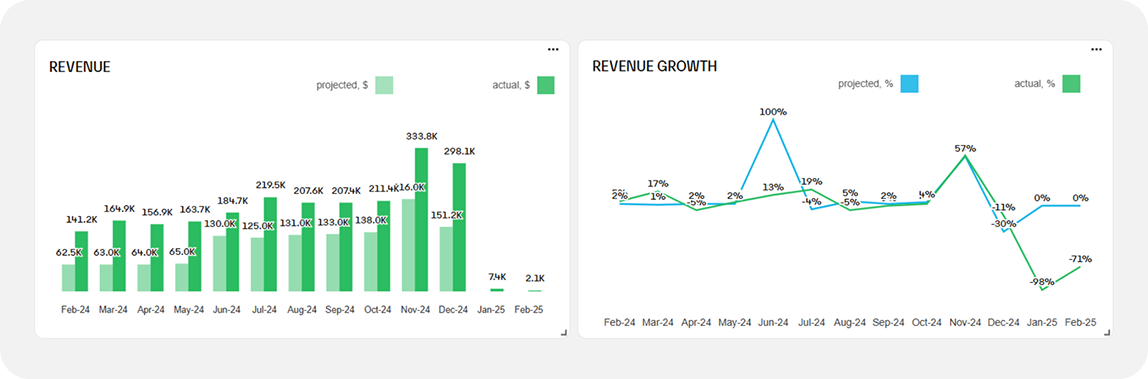Select the REVENUE widget title
Viewport: 1148px width, 379px height.
(x=80, y=67)
